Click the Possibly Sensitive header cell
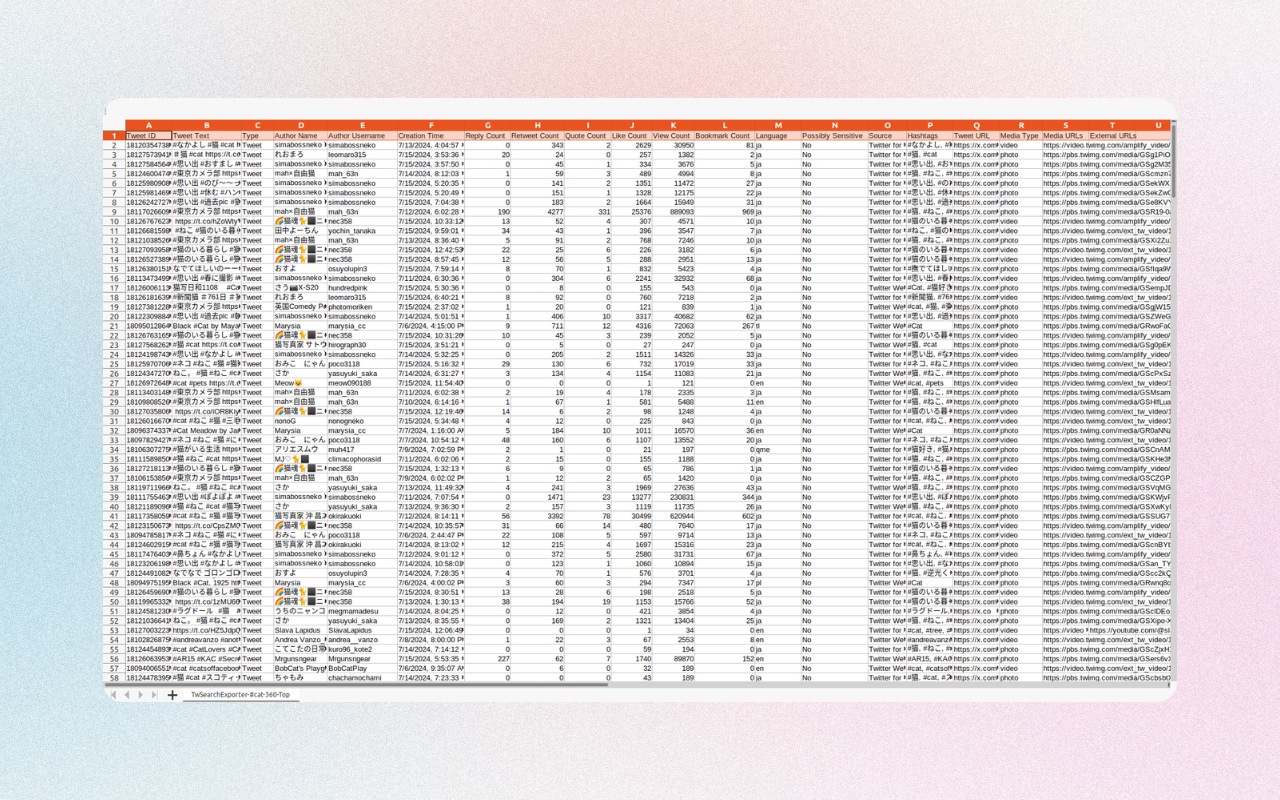 point(833,136)
